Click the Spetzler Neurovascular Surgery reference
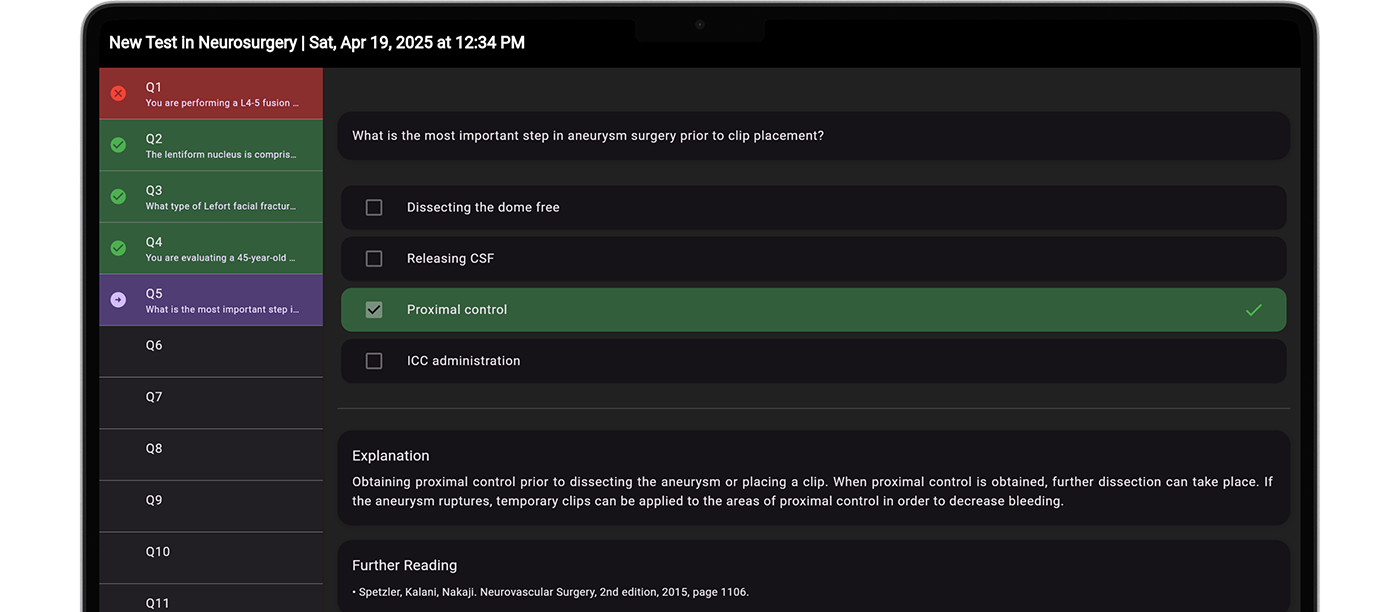 550,592
